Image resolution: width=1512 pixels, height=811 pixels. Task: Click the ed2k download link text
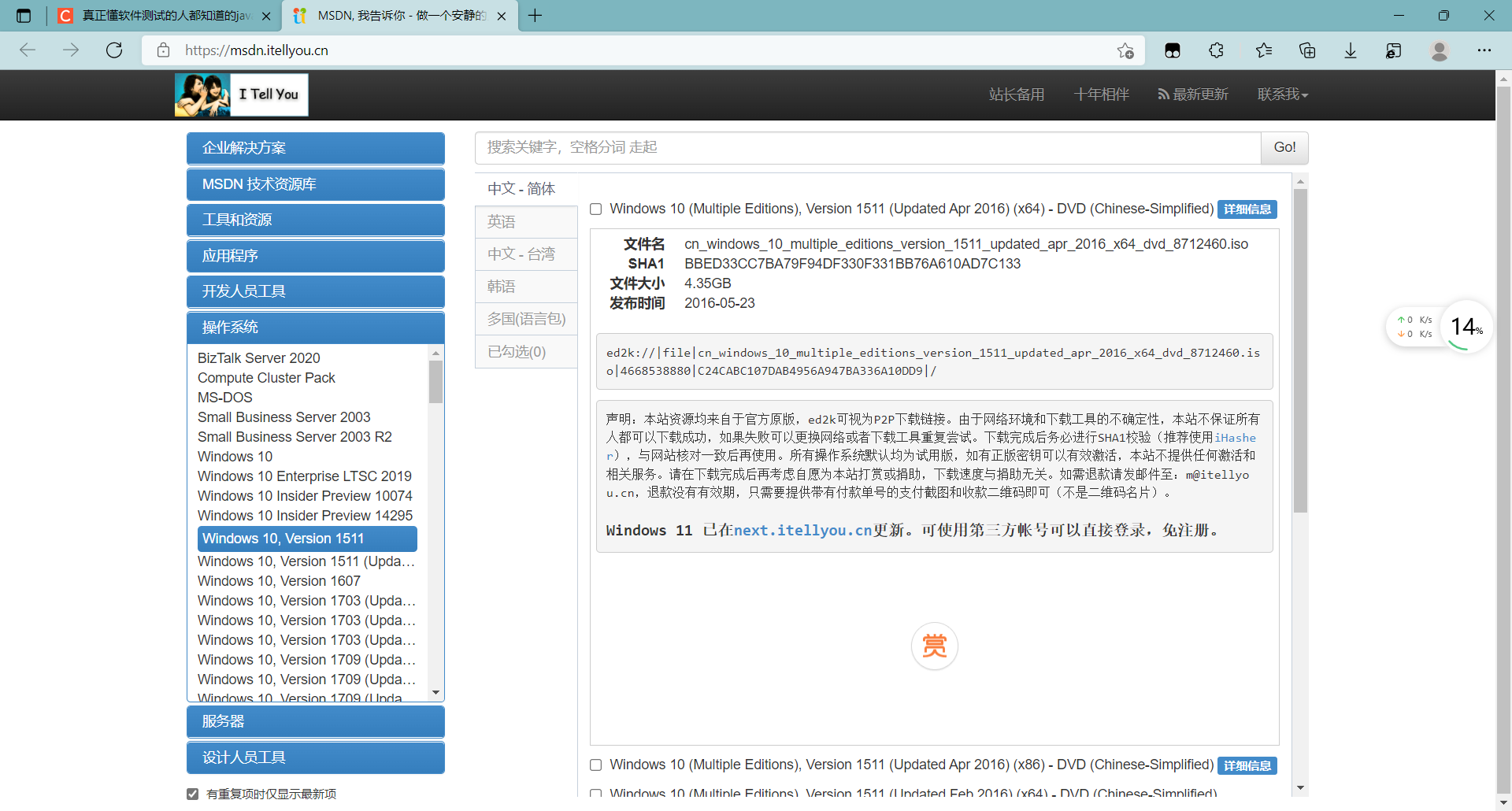tap(933, 361)
